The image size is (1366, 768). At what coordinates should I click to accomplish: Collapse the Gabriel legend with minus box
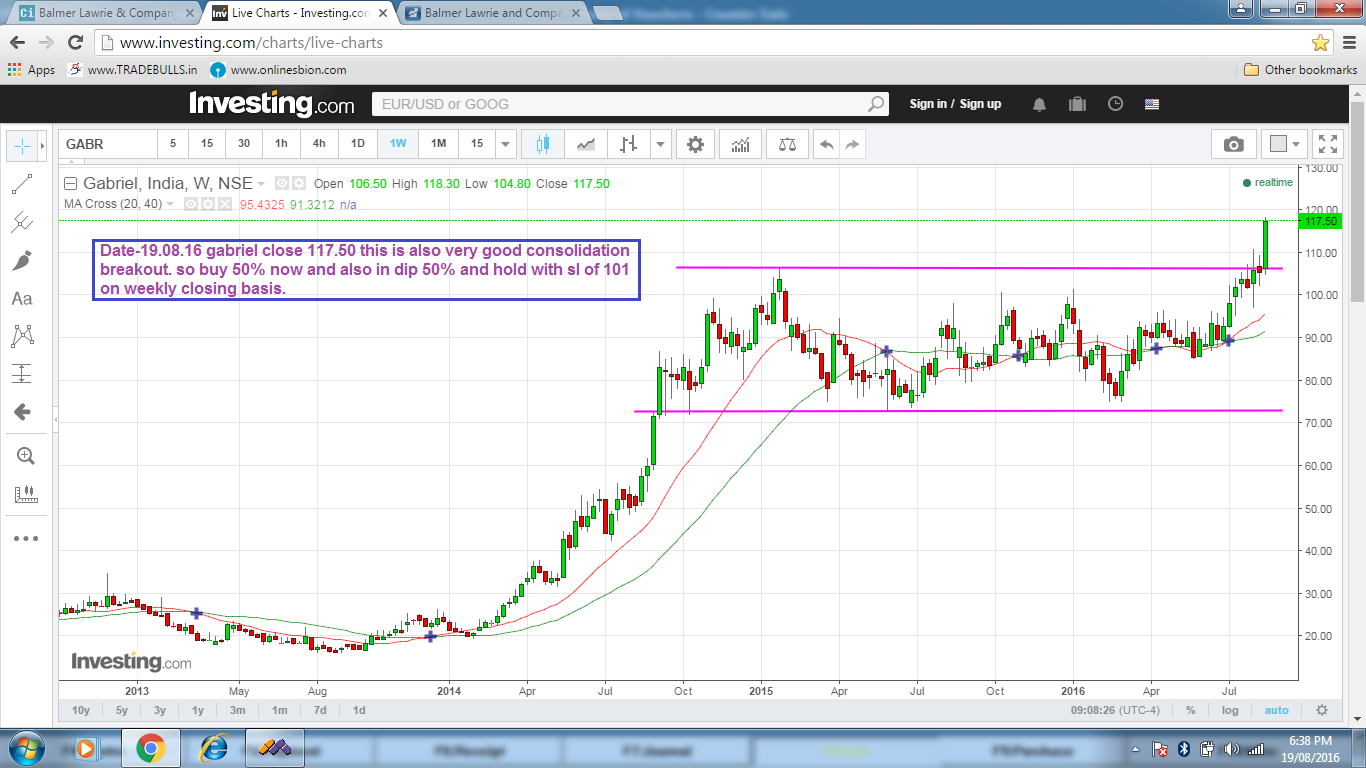(x=71, y=184)
